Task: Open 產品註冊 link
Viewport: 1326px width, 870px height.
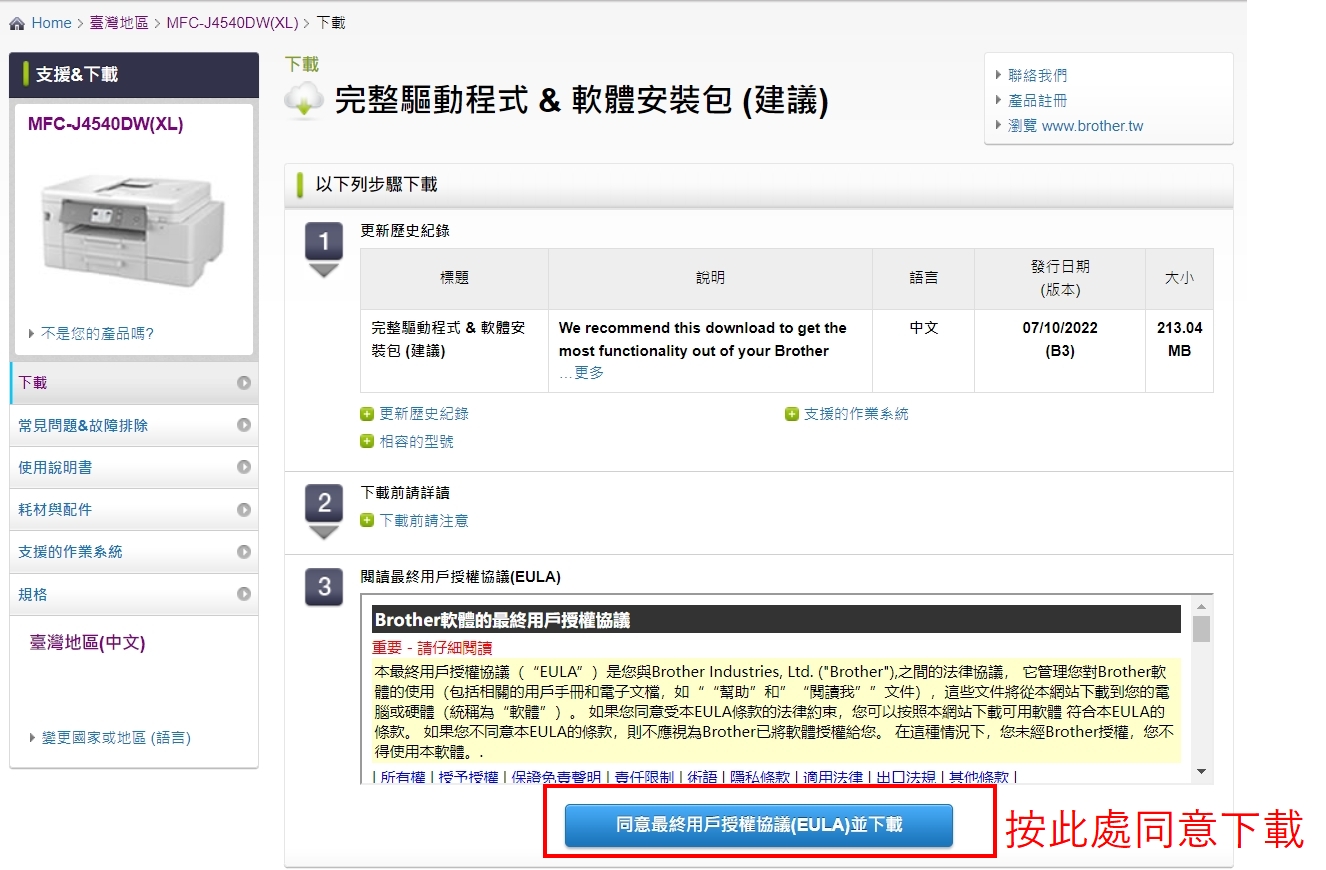Action: tap(1037, 100)
